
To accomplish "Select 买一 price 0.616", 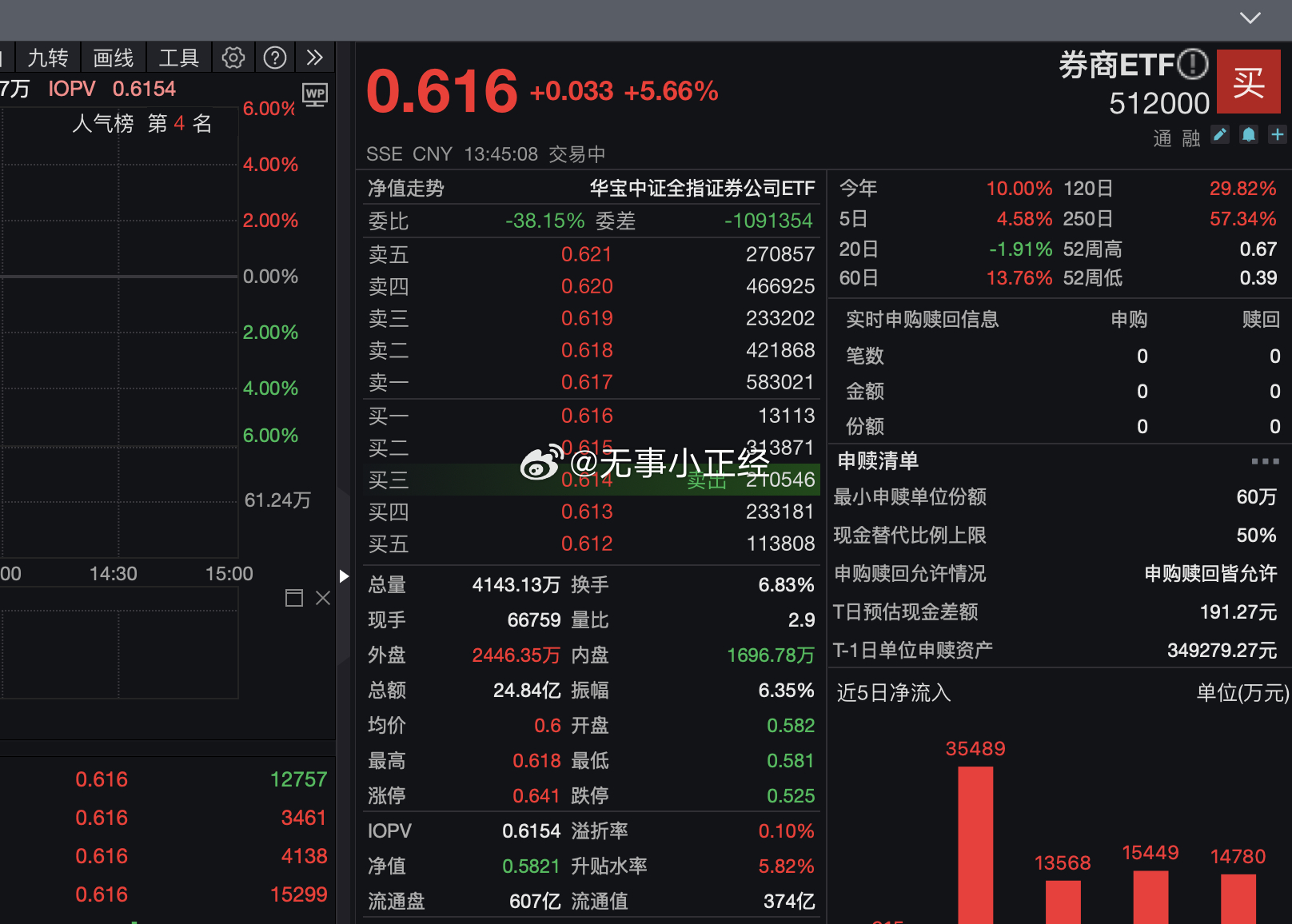I will coord(587,416).
